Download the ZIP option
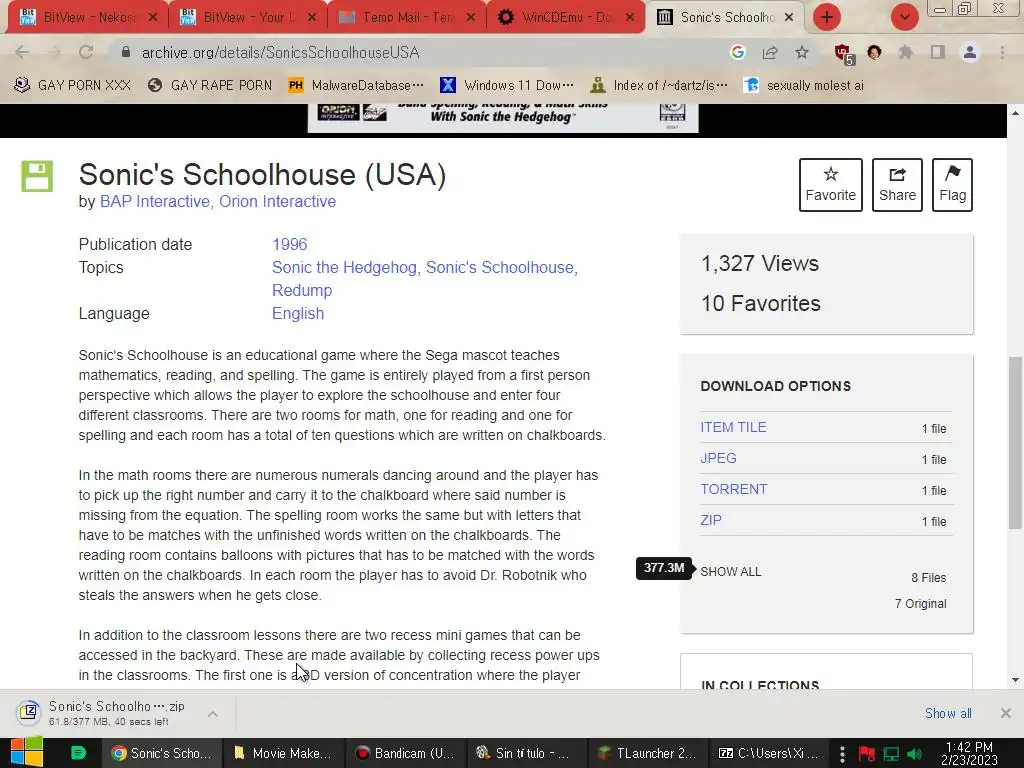Viewport: 1024px width, 768px height. [x=711, y=520]
